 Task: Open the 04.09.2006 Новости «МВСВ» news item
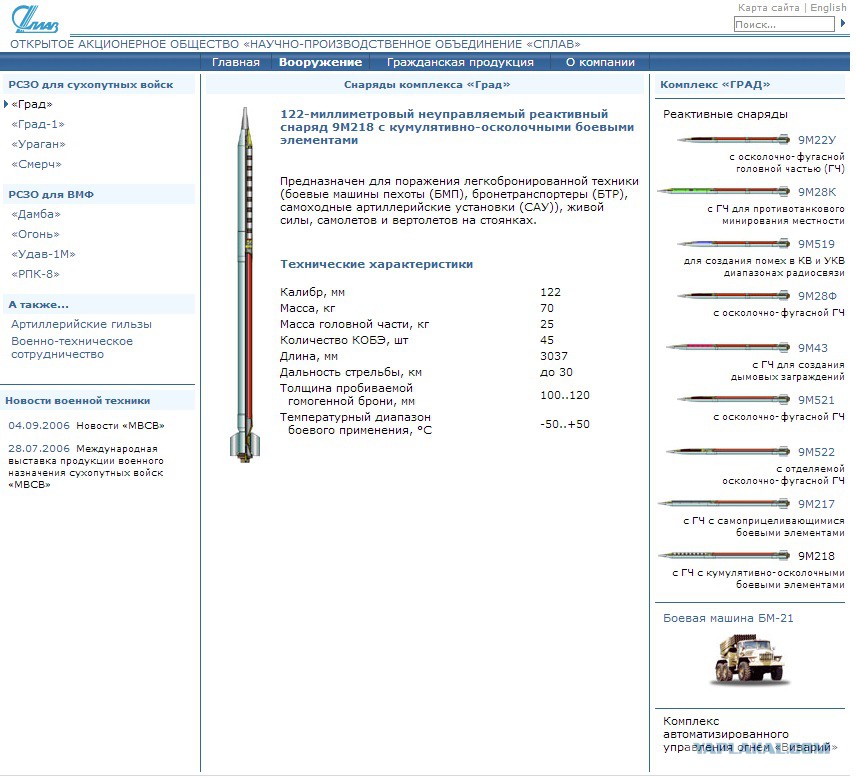[86, 425]
